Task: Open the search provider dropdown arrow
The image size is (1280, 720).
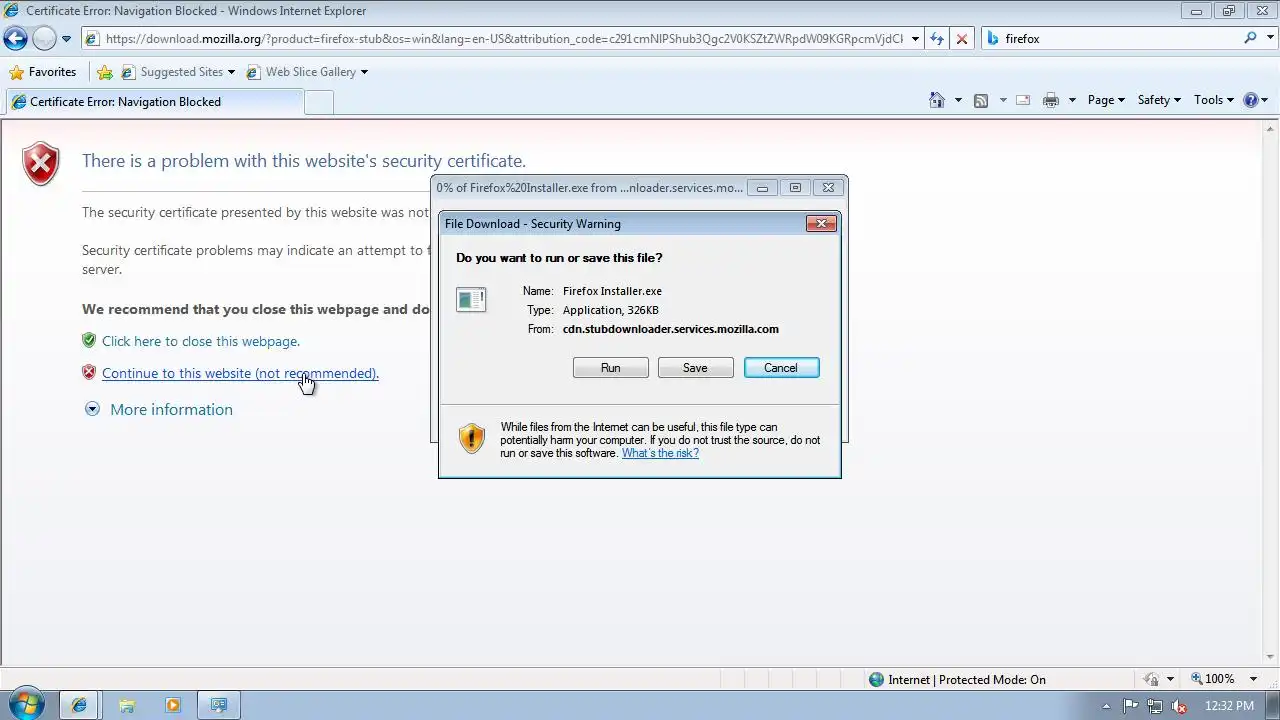Action: pyautogui.click(x=1268, y=39)
